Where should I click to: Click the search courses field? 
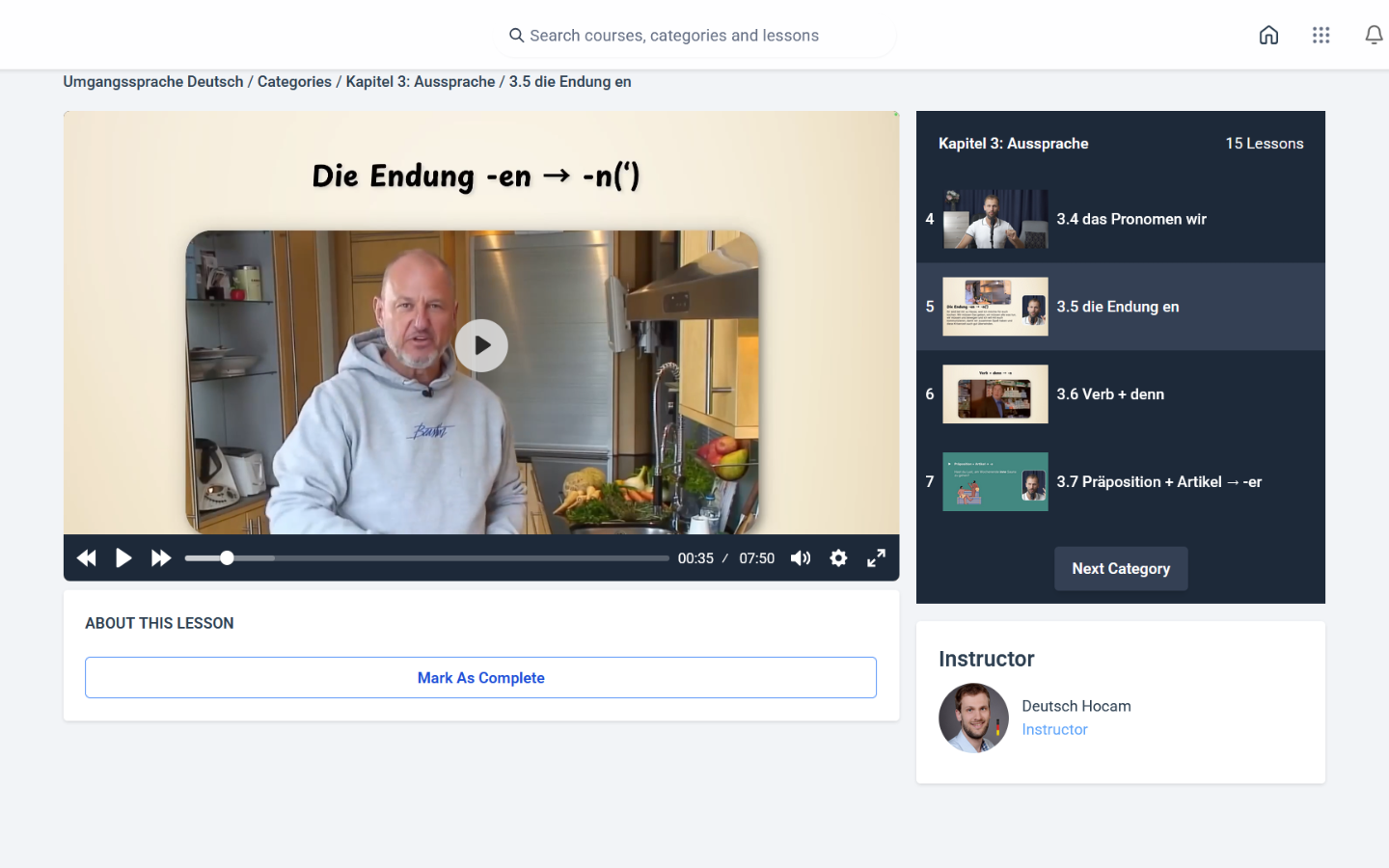point(694,36)
